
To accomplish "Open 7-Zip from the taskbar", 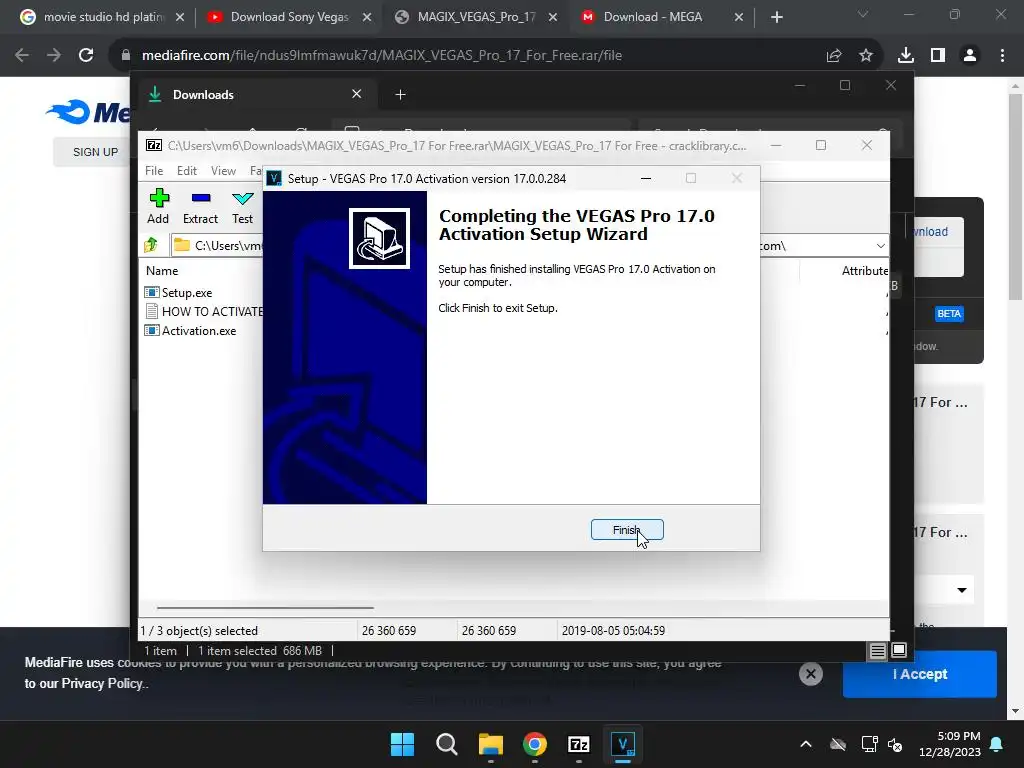I will [x=579, y=744].
